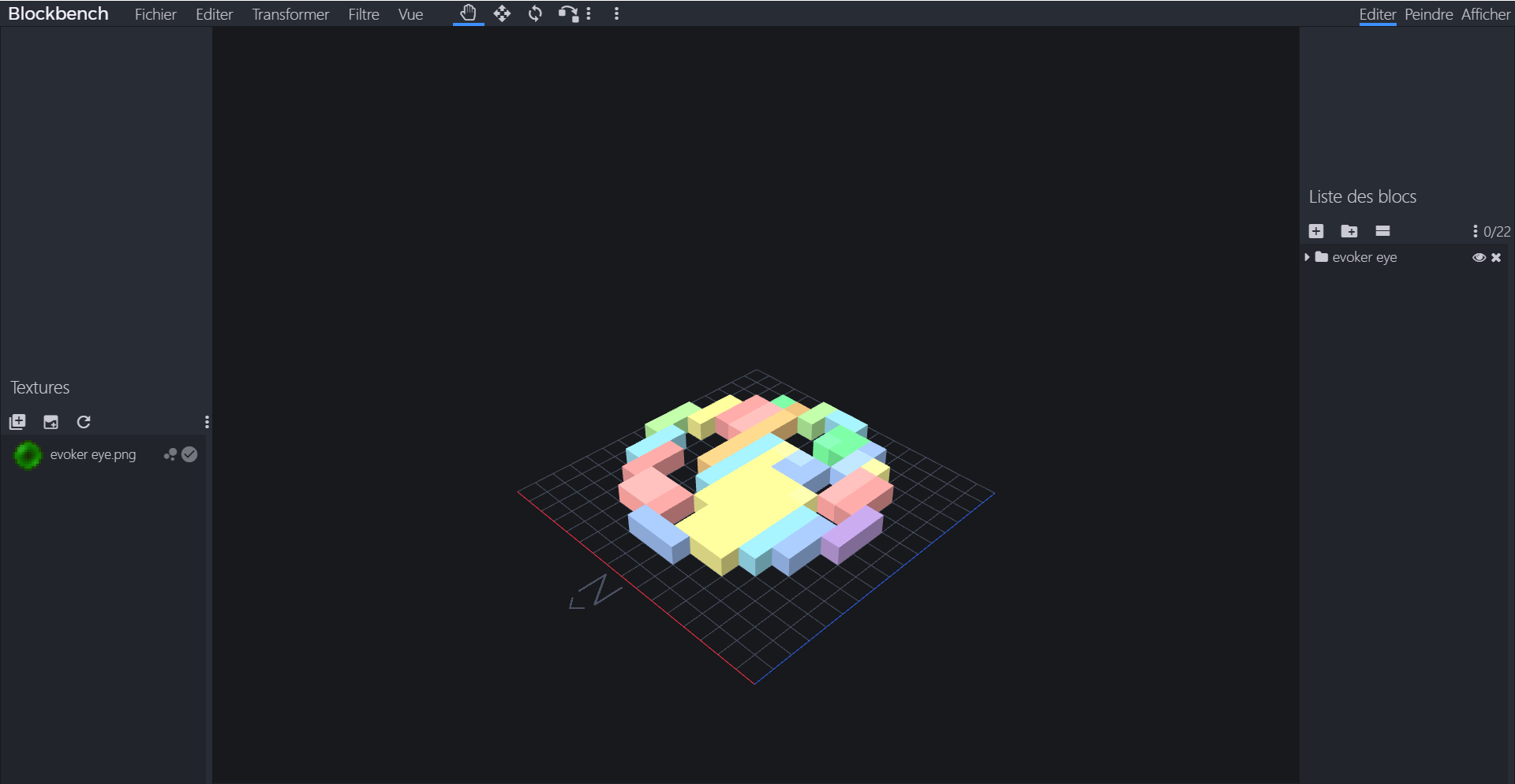The width and height of the screenshot is (1515, 784).
Task: Select the hand pan tool
Action: [x=468, y=13]
